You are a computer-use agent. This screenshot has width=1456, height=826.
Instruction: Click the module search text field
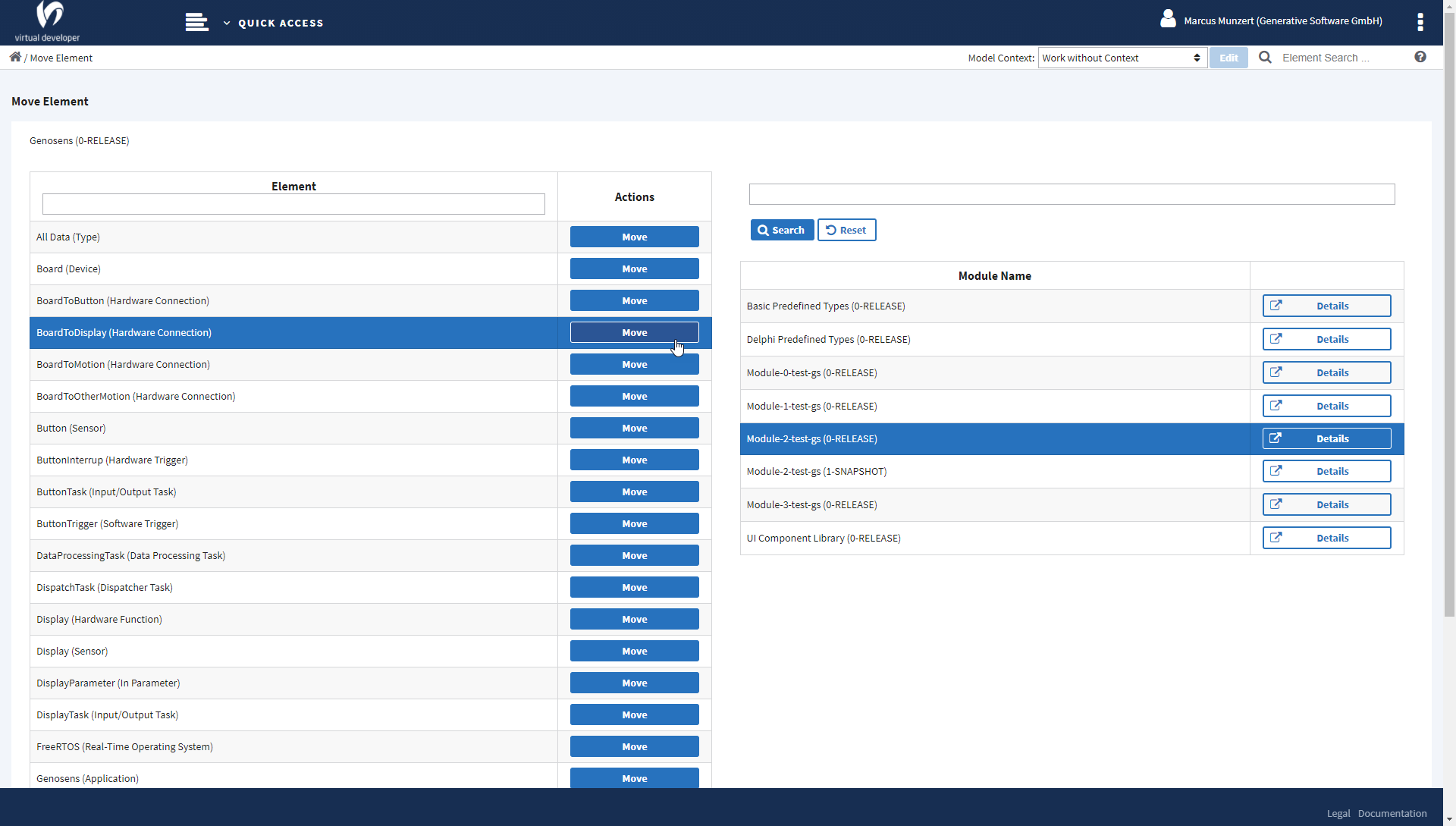tap(1072, 194)
